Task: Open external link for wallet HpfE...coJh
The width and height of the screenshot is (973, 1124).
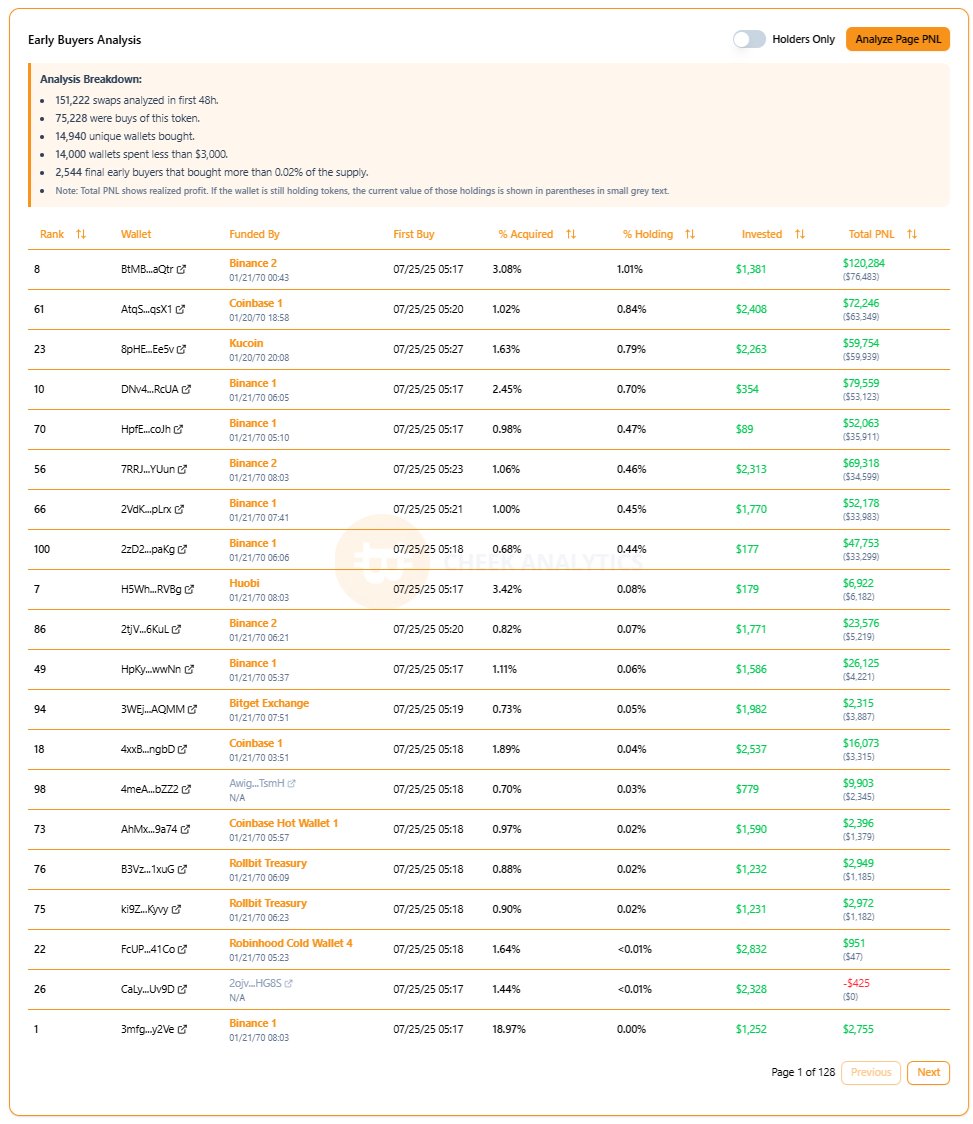Action: (x=178, y=429)
